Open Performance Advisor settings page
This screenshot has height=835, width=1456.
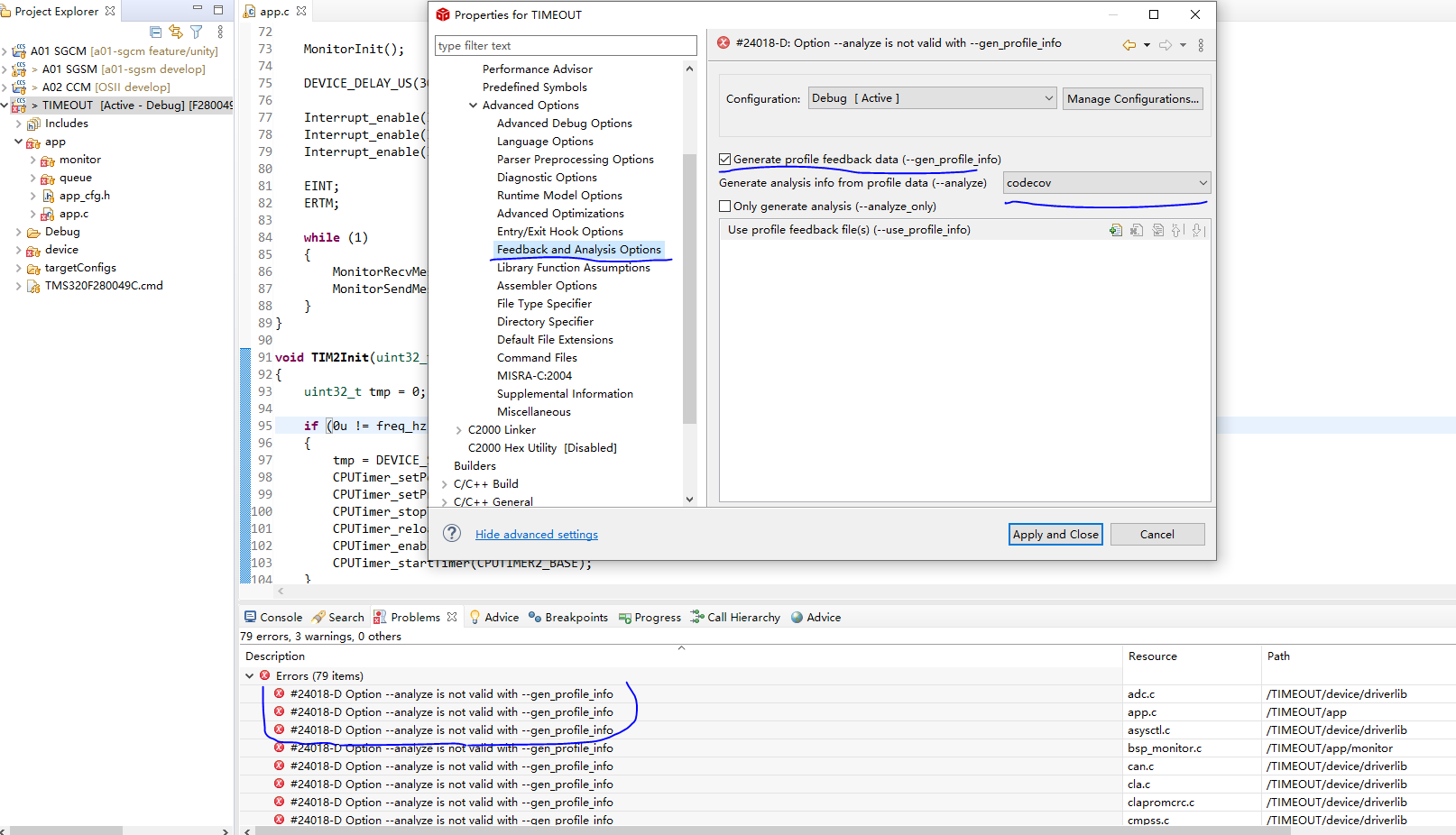[x=538, y=69]
